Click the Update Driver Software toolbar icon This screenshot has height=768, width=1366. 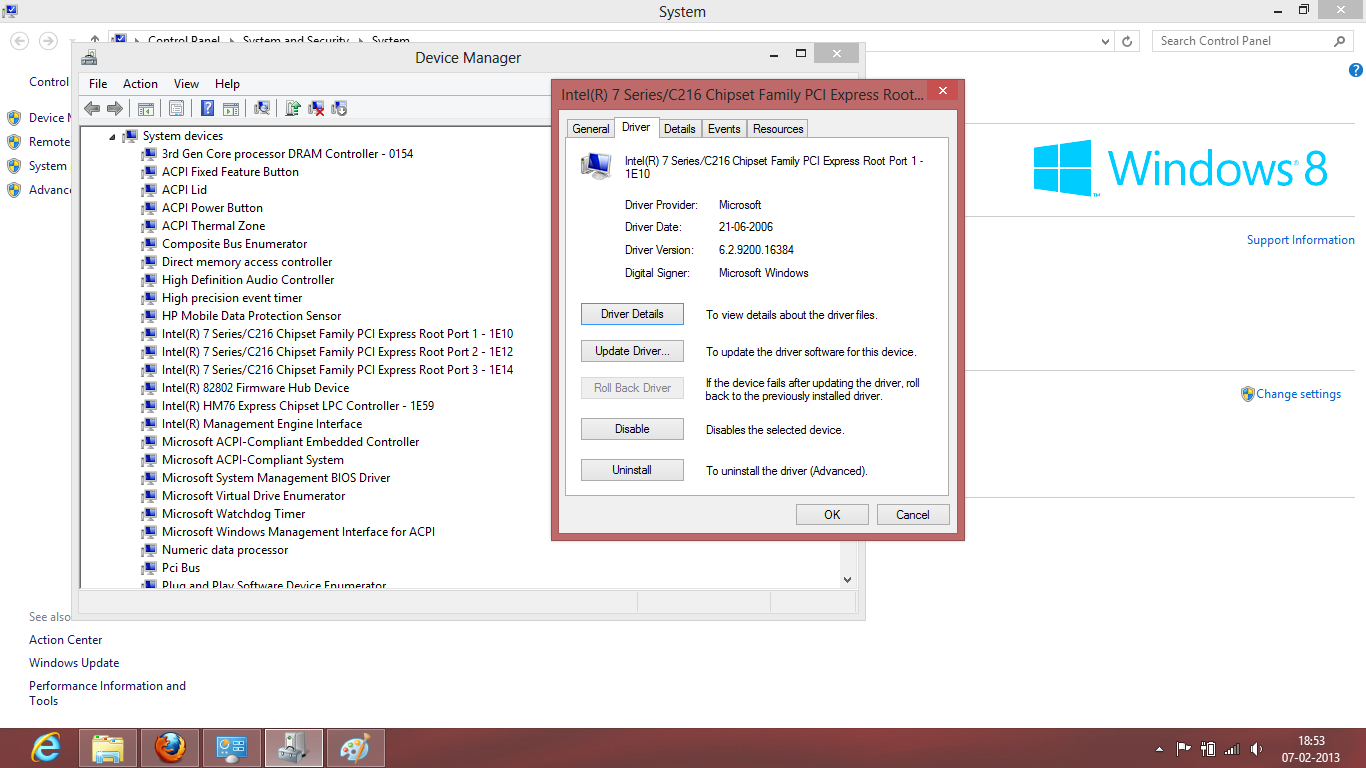293,108
